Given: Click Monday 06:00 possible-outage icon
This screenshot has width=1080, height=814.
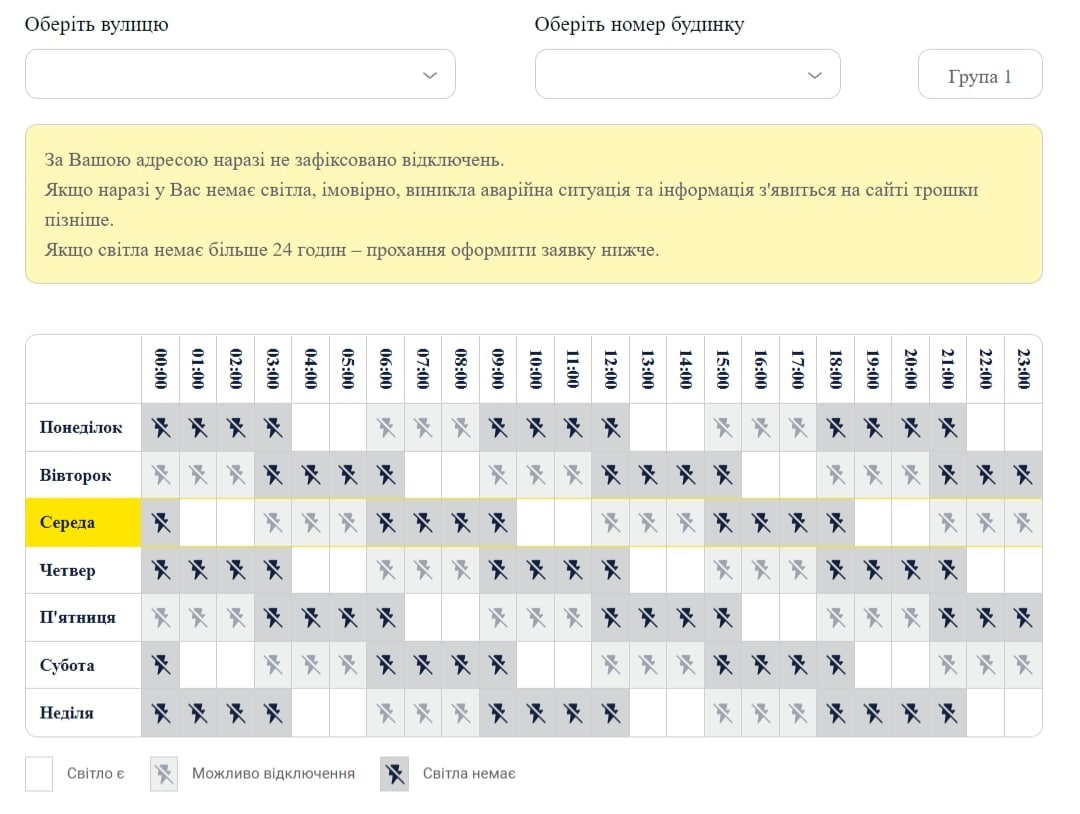Looking at the screenshot, I should tap(386, 428).
